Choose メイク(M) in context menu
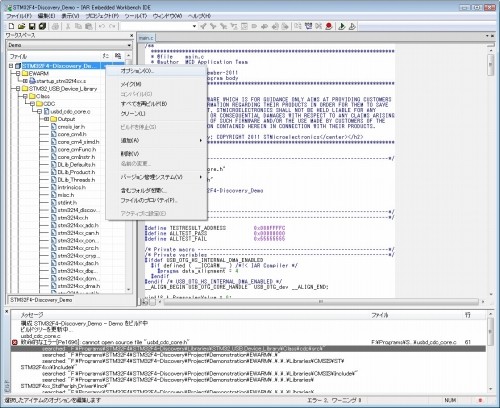 click(x=156, y=84)
